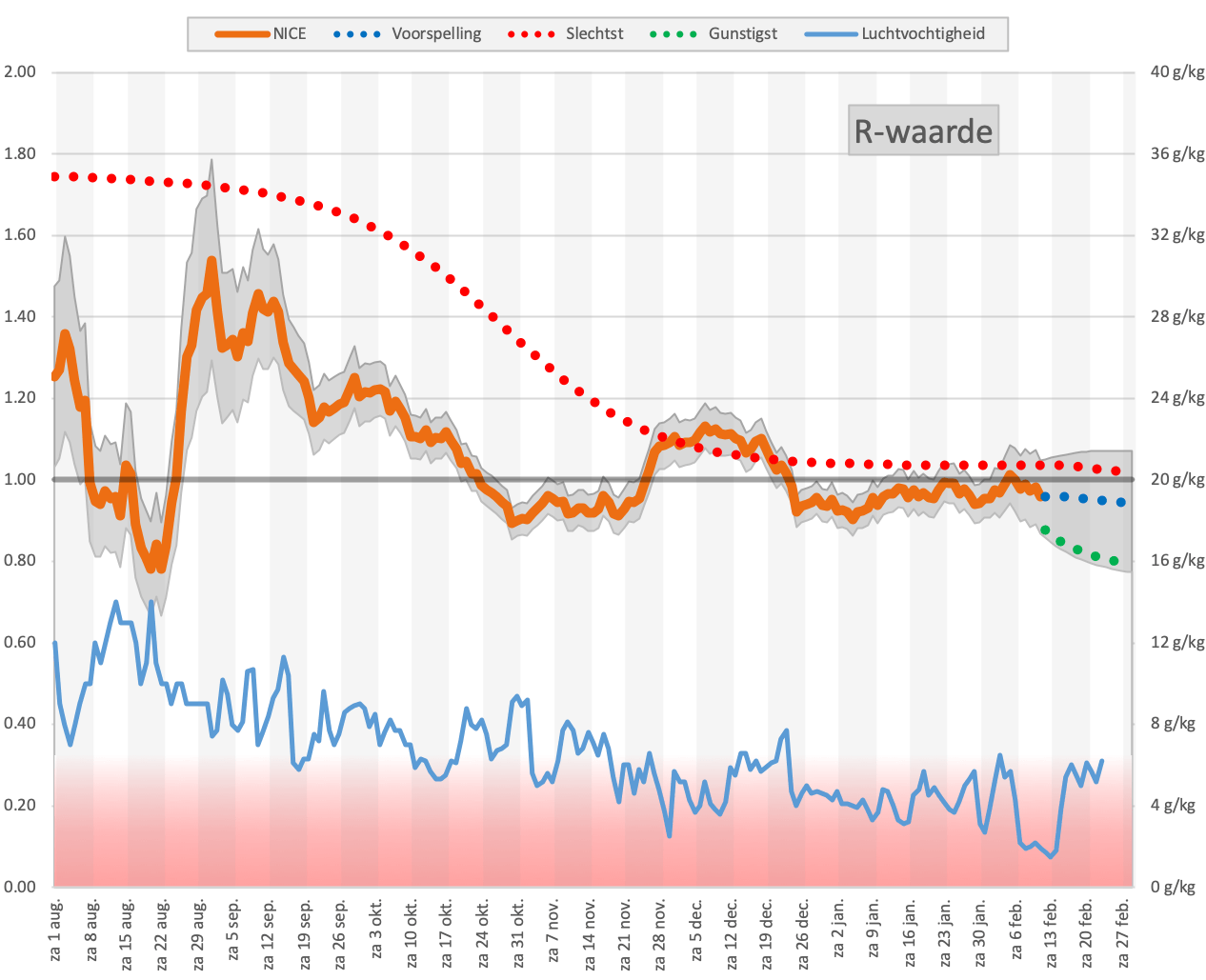The width and height of the screenshot is (1206, 980).
Task: Click the 40 g/kg right axis label
Action: pyautogui.click(x=1177, y=72)
